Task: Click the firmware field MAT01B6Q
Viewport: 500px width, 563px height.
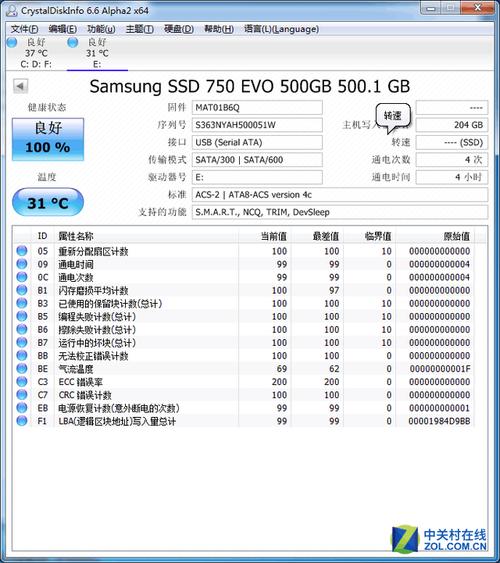Action: pyautogui.click(x=257, y=107)
